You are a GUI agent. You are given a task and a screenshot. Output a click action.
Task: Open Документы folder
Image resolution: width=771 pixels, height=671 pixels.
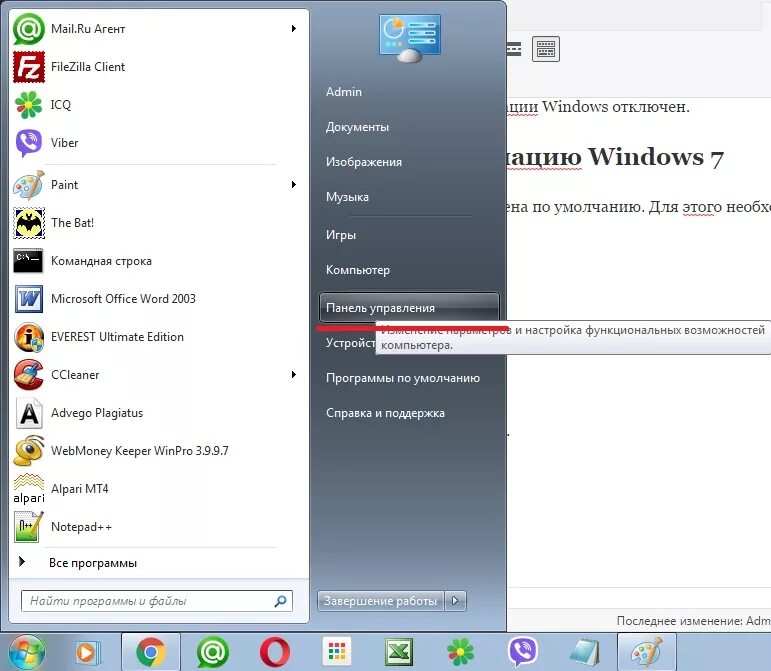click(357, 127)
